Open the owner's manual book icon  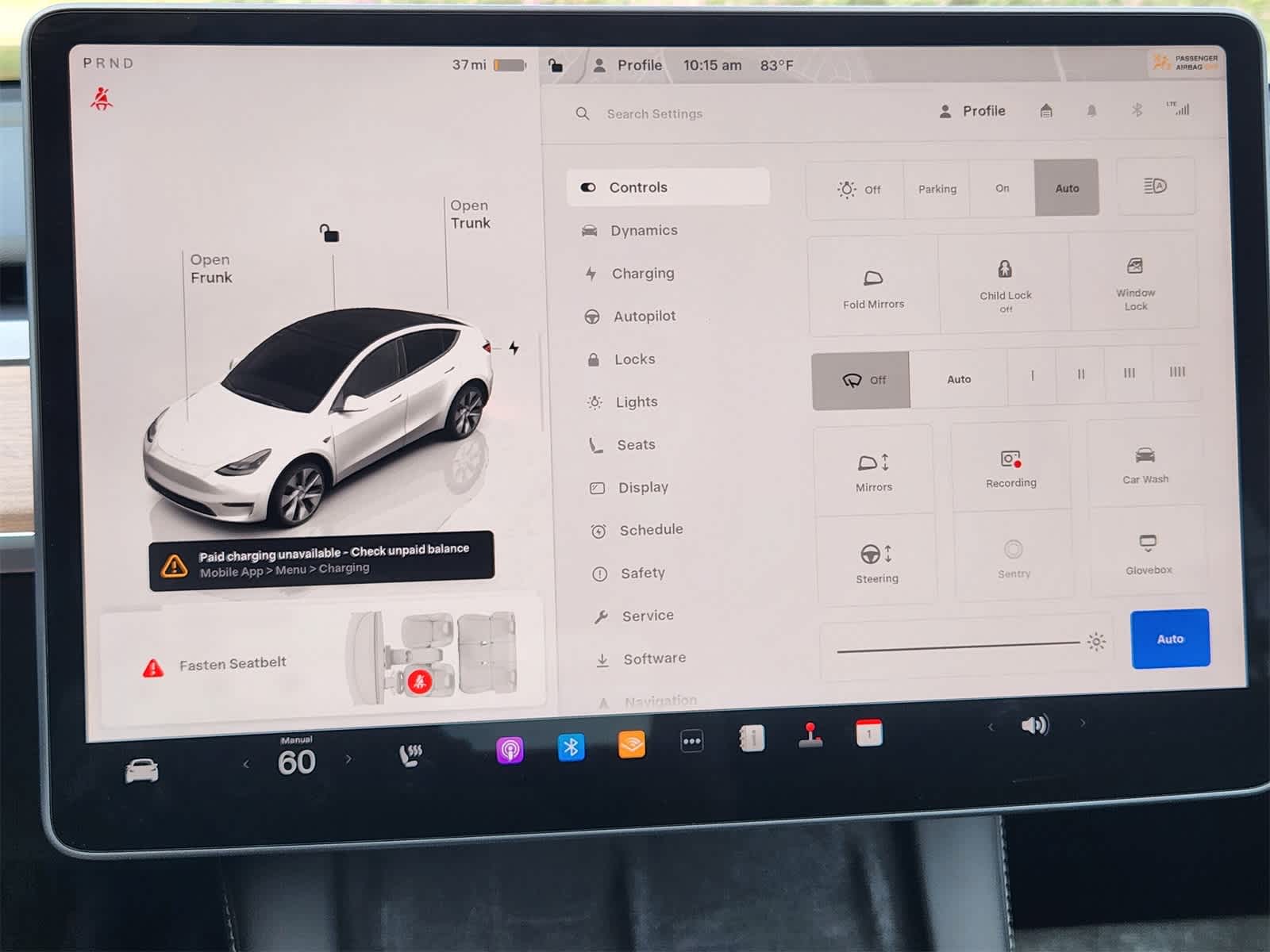752,739
